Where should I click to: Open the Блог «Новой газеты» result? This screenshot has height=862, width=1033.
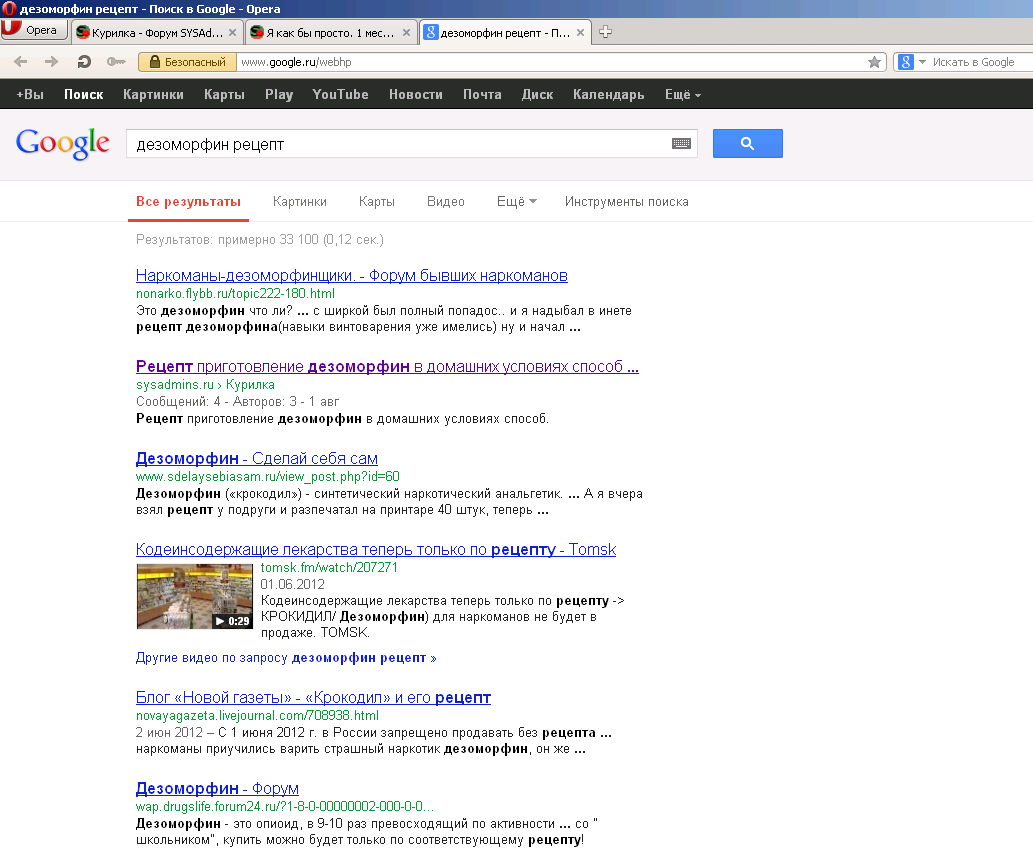point(314,697)
